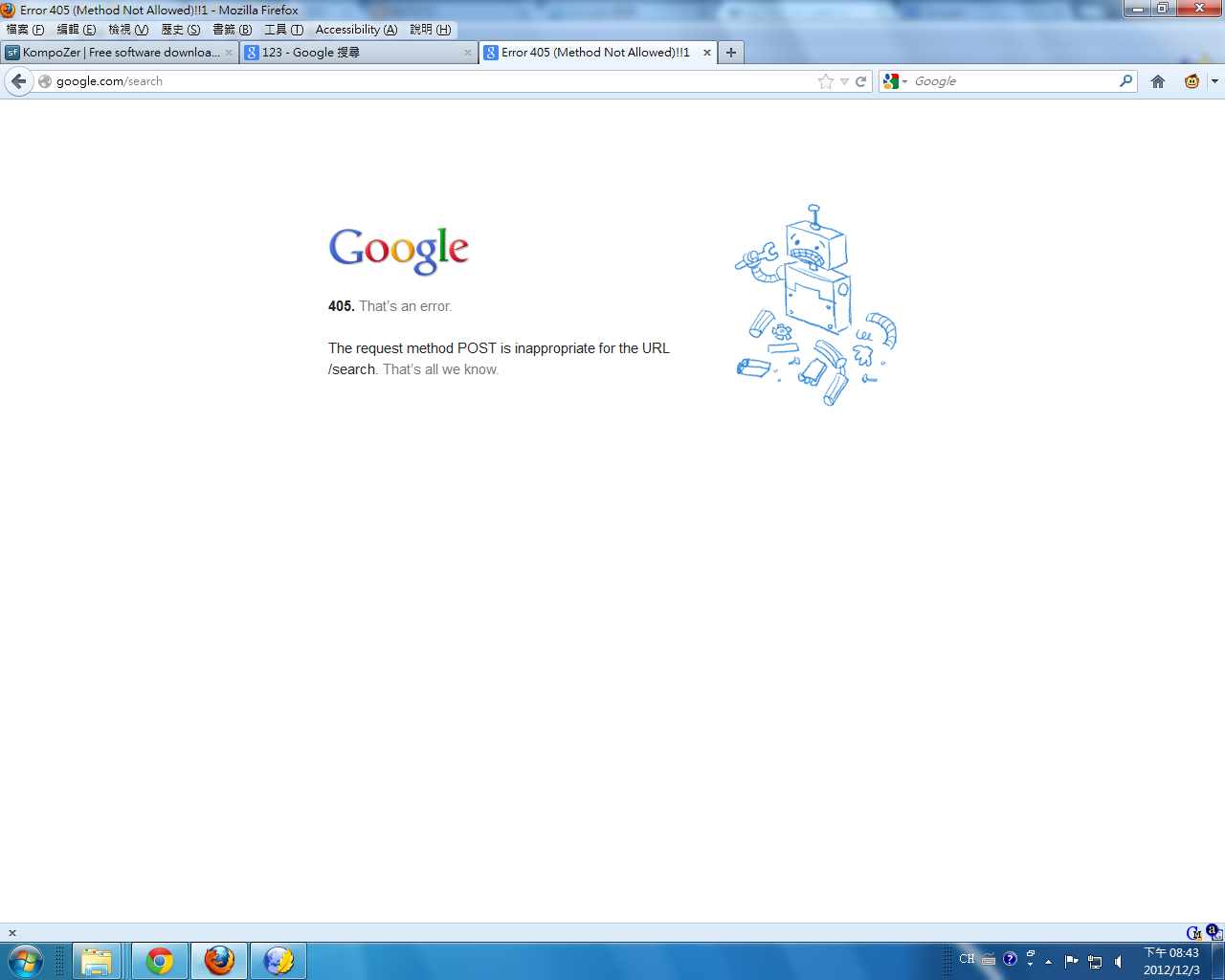Close the KompoZer tab

pos(229,53)
